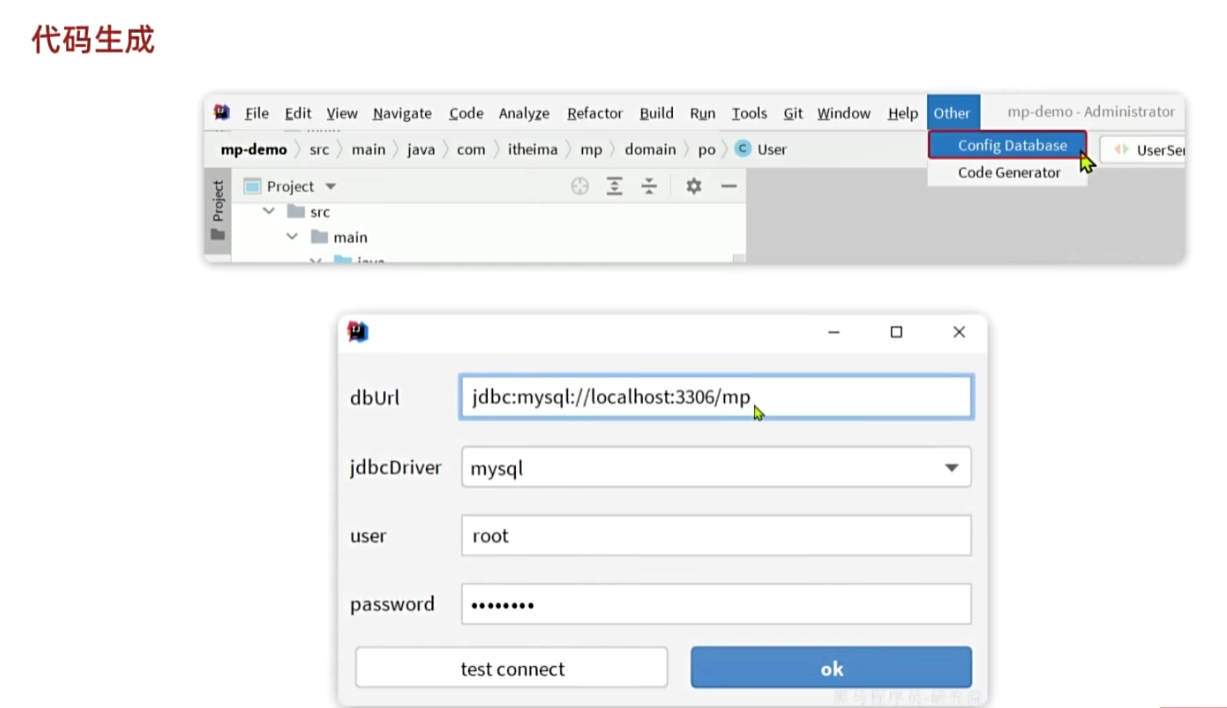Screen dimensions: 1227x708
Task: Click Collapse All icon in Project panel
Action: [x=649, y=186]
